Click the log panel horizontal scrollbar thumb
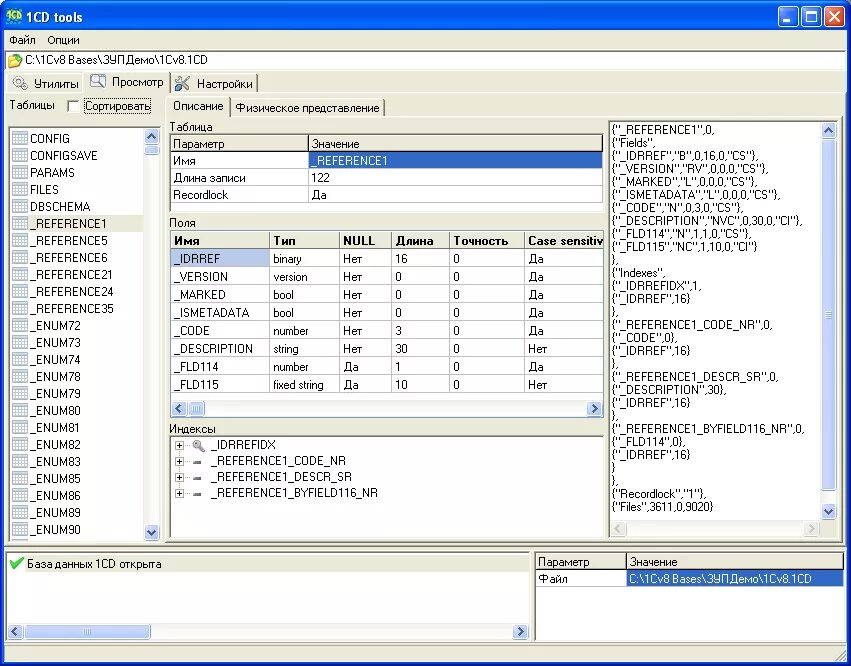The height and width of the screenshot is (666, 851). [x=87, y=631]
